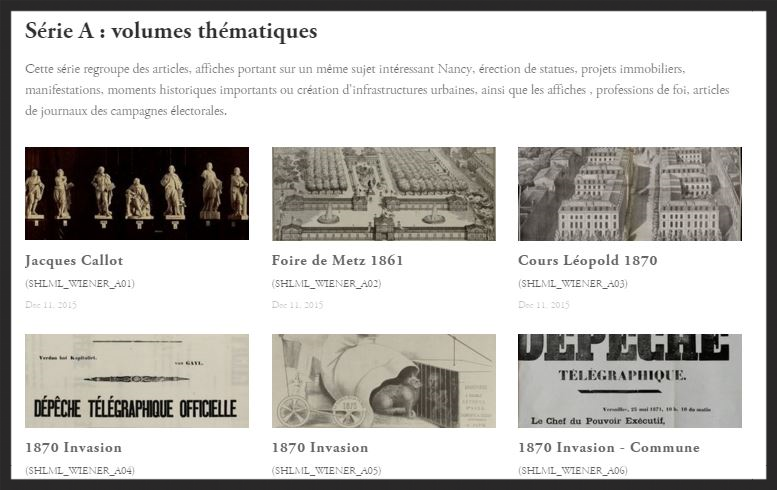Open the Foire de Metz 1861 engraving thumbnail
Screen dimensions: 777x490
[x=384, y=194]
